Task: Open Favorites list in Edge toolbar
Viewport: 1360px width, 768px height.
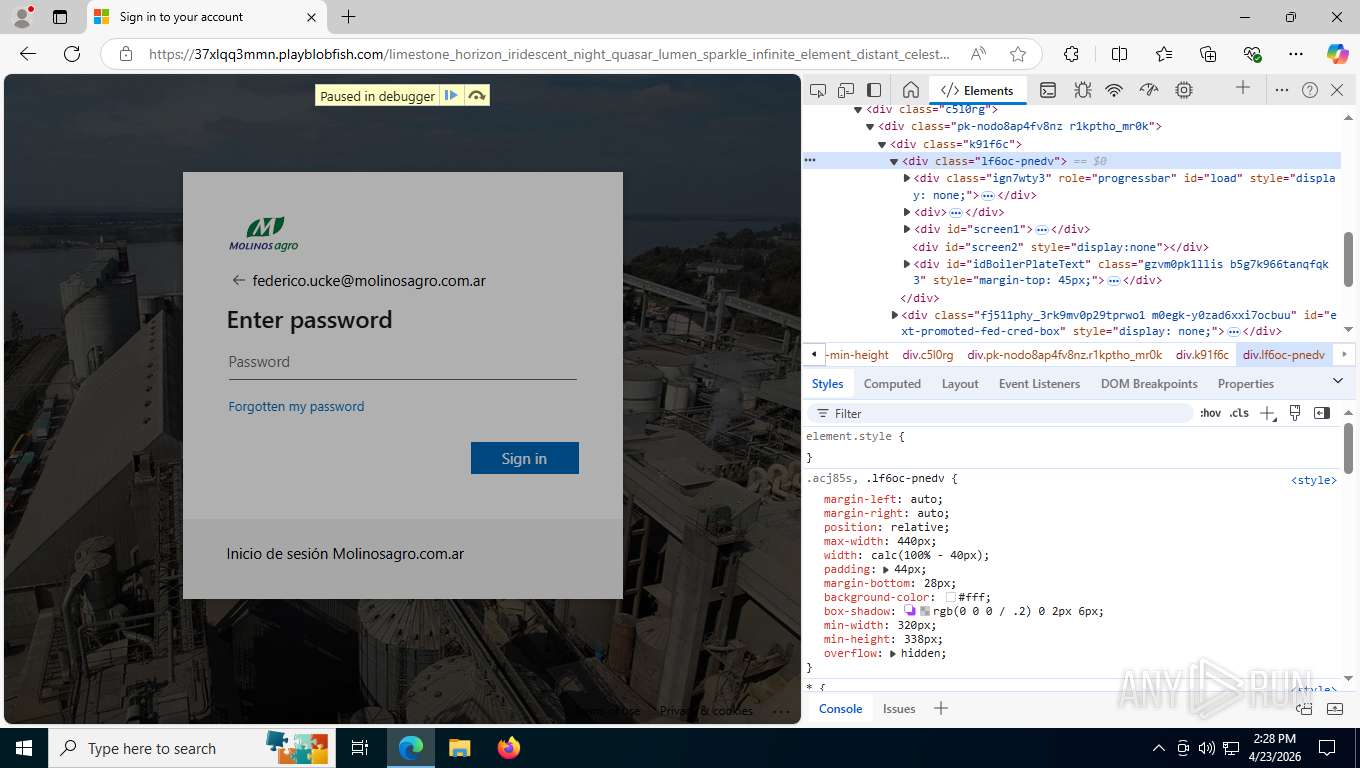Action: [x=1164, y=54]
